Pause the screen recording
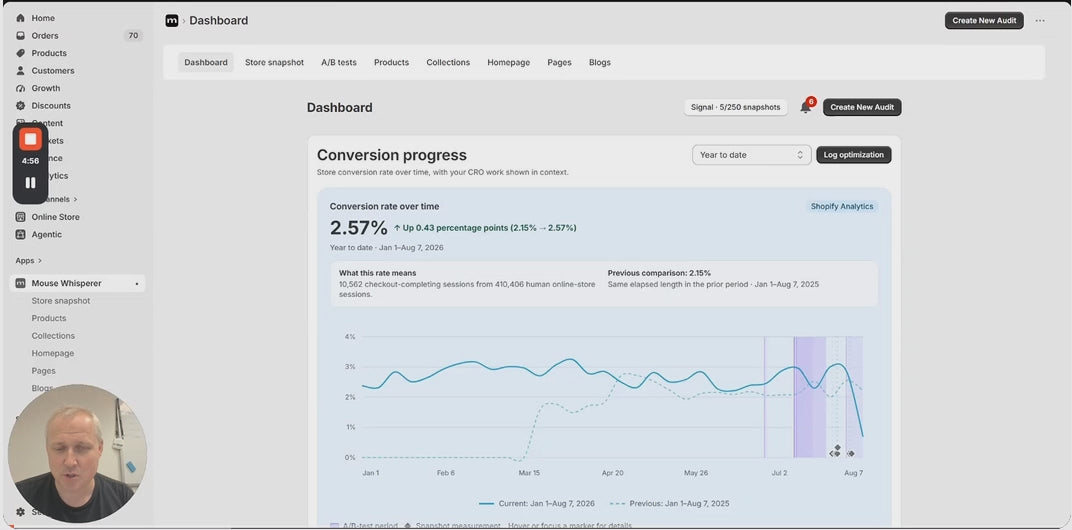 point(30,183)
